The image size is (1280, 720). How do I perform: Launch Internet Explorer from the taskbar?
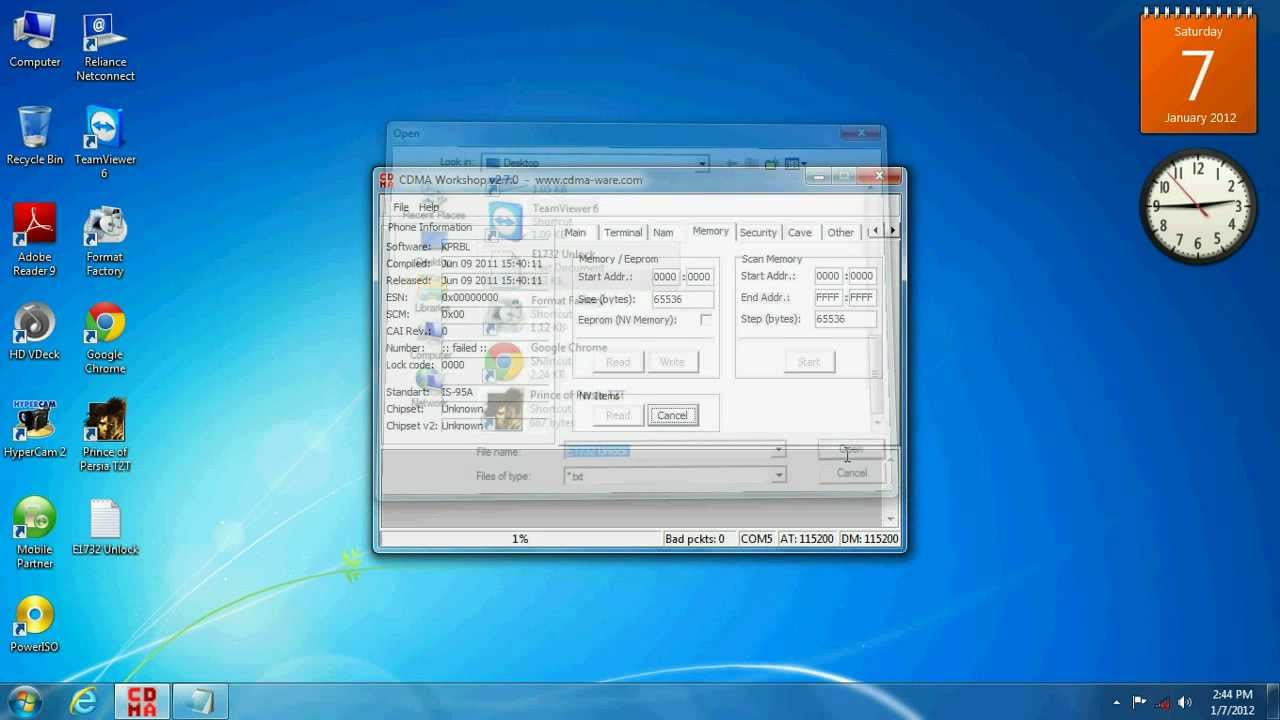point(84,702)
